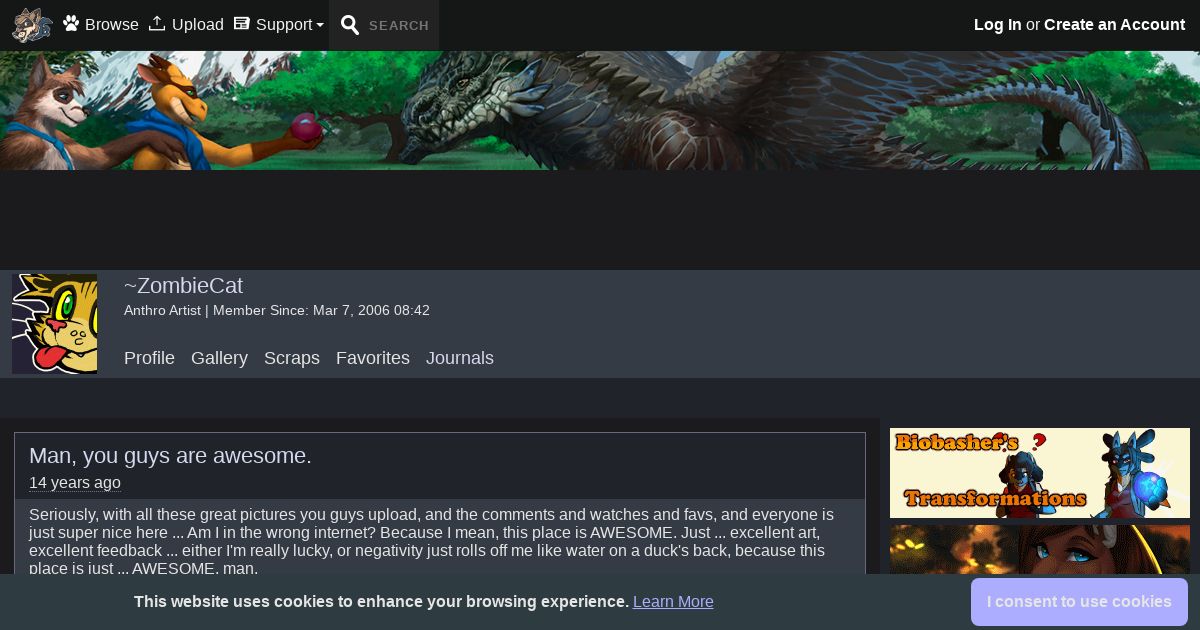Click the site header banner artwork
Viewport: 1200px width, 630px height.
pos(600,110)
